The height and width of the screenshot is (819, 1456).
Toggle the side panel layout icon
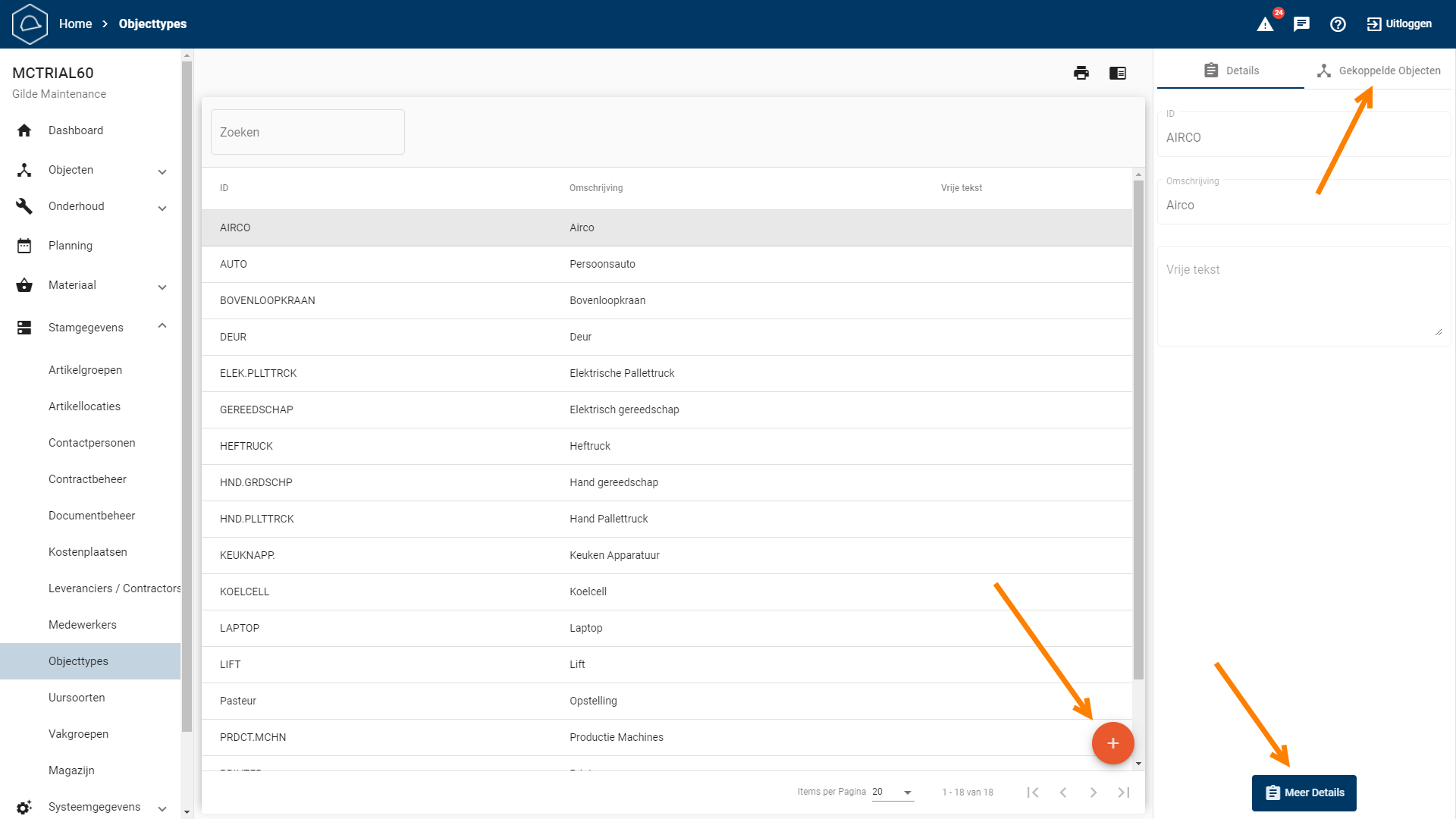[1118, 73]
